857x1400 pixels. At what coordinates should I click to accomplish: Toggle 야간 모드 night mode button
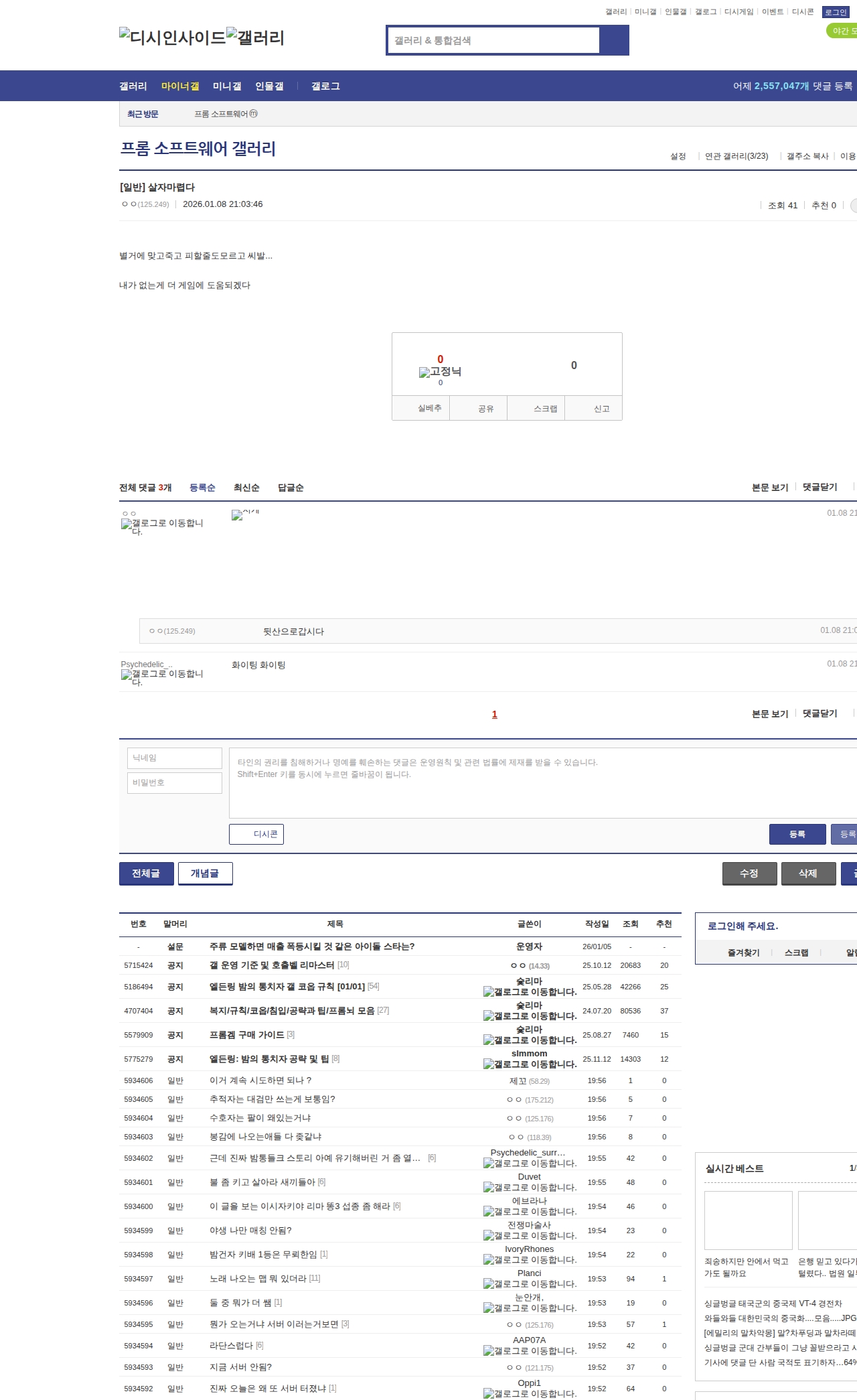pyautogui.click(x=842, y=31)
